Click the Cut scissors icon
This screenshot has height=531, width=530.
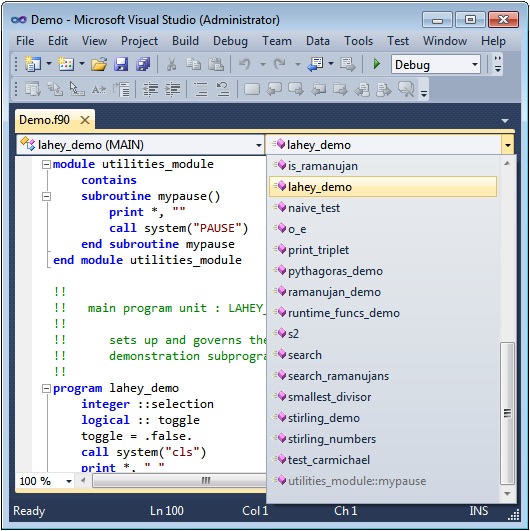click(x=171, y=64)
